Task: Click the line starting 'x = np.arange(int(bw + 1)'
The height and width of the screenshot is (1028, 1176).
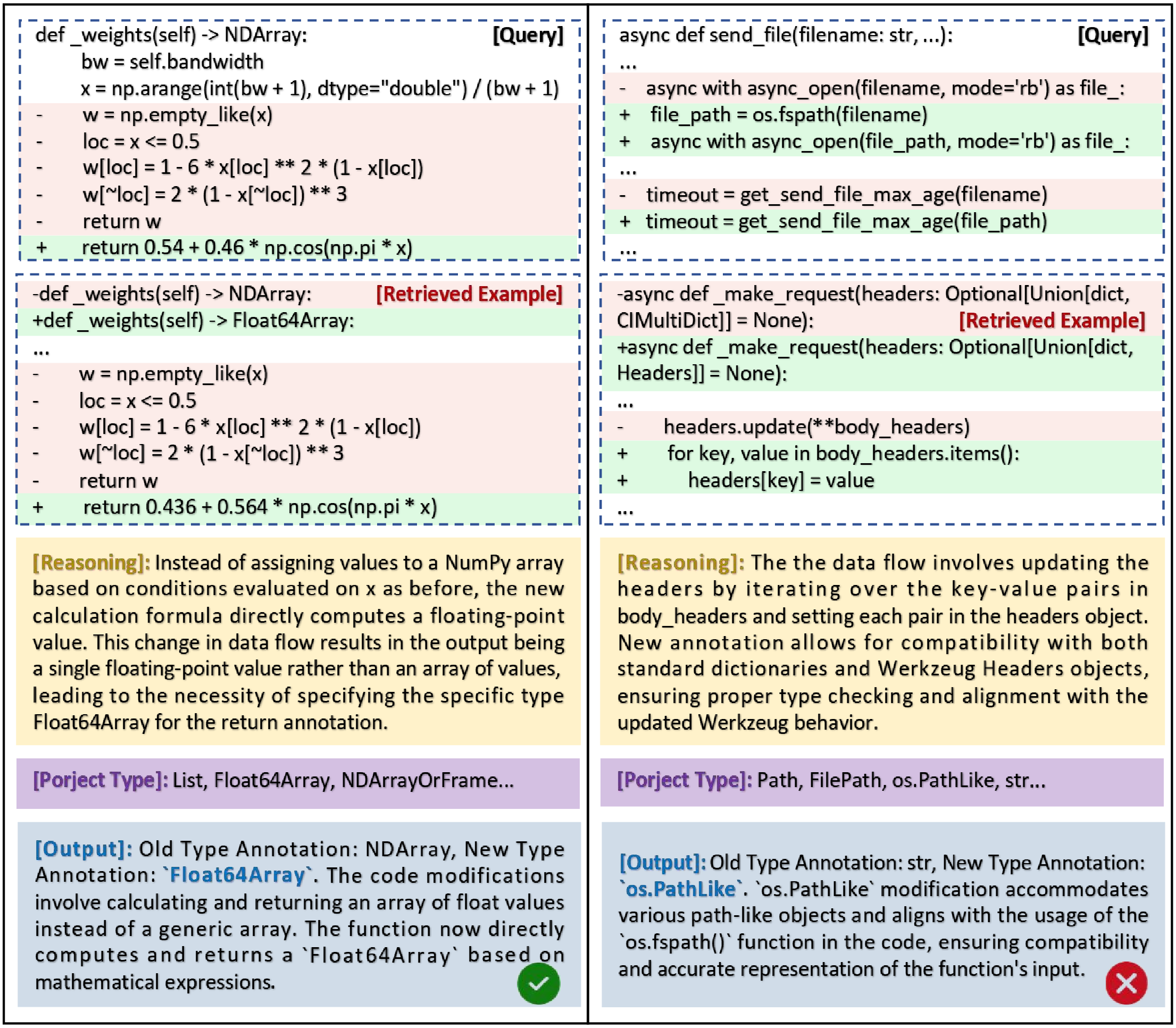Action: [x=320, y=88]
